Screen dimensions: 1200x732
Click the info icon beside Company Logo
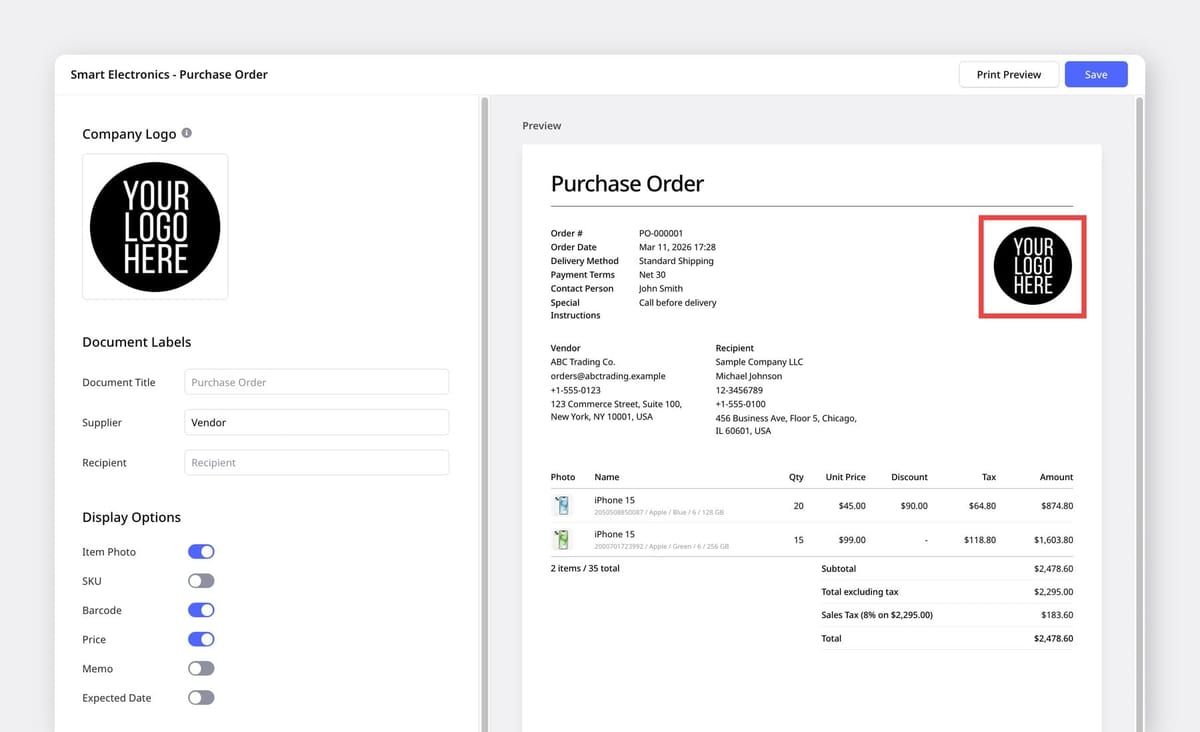[185, 133]
